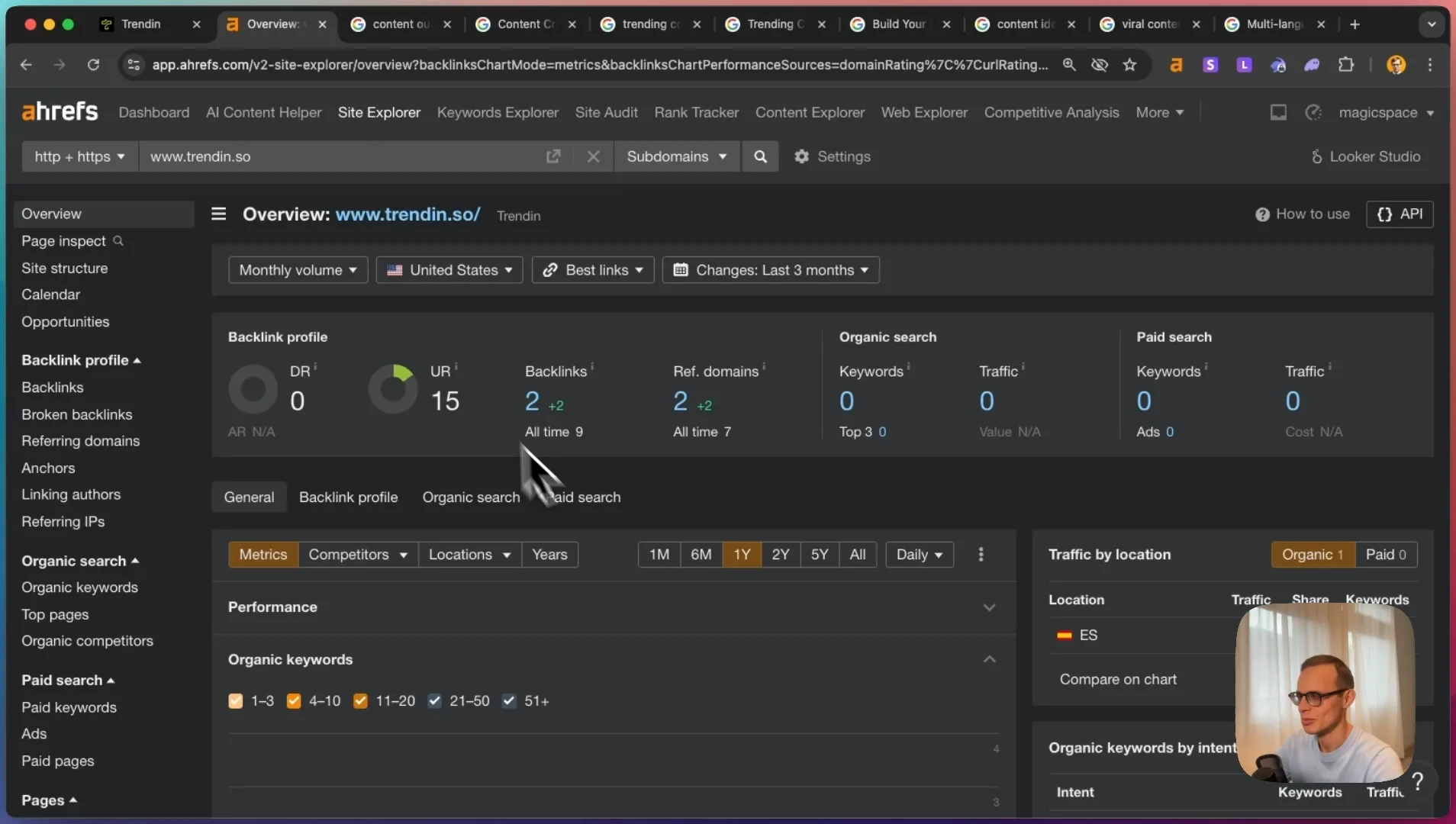Viewport: 1456px width, 824px height.
Task: Clear the www.trendin.so search field
Action: click(x=593, y=156)
